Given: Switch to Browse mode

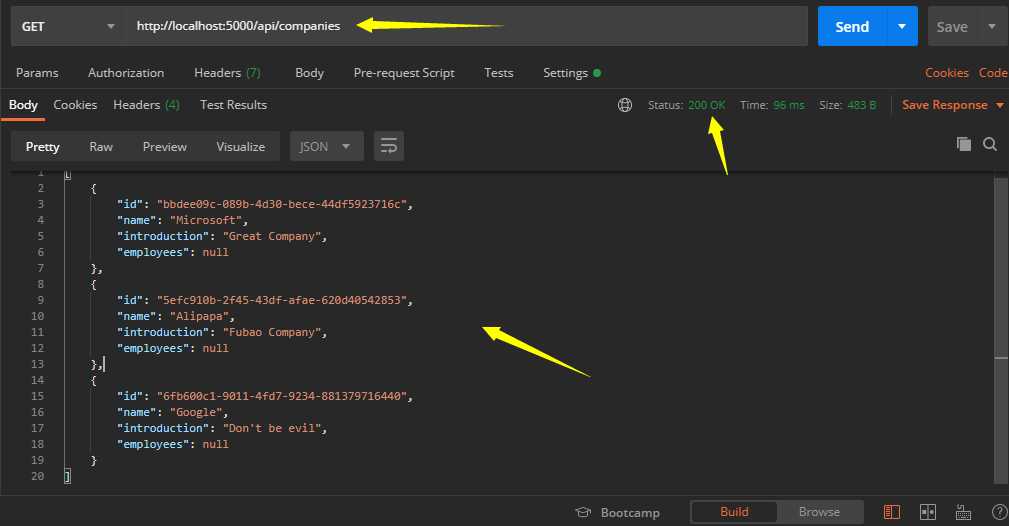Looking at the screenshot, I should pos(819,512).
